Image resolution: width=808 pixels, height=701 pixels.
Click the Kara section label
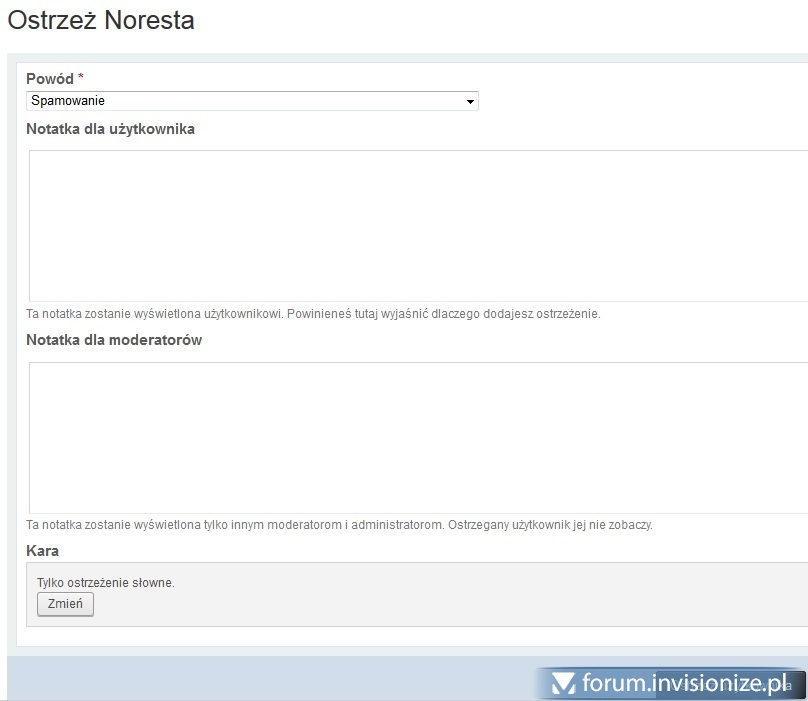pyautogui.click(x=42, y=551)
